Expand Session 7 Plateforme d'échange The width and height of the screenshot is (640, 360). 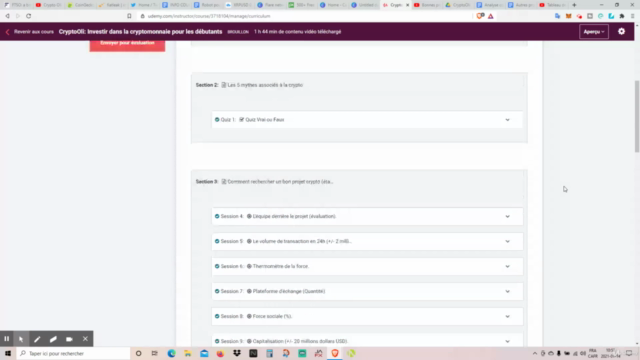coord(507,291)
